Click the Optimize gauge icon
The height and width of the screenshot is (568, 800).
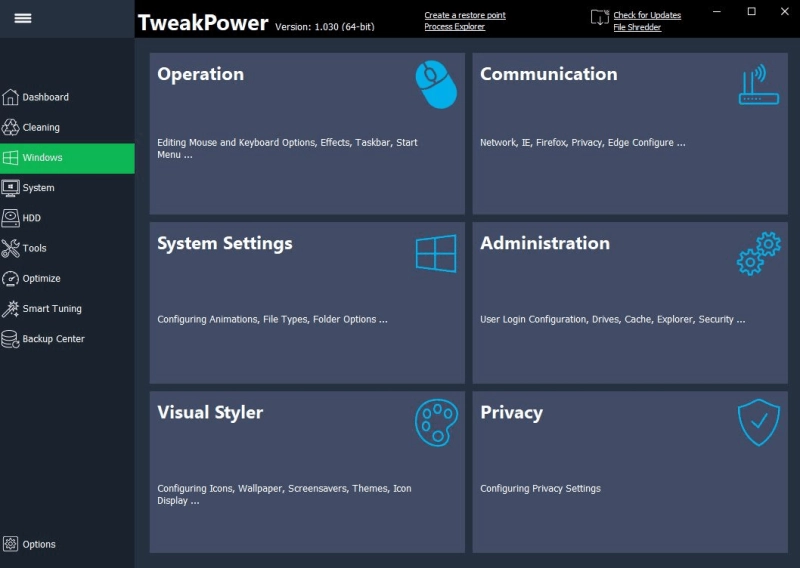(10, 278)
